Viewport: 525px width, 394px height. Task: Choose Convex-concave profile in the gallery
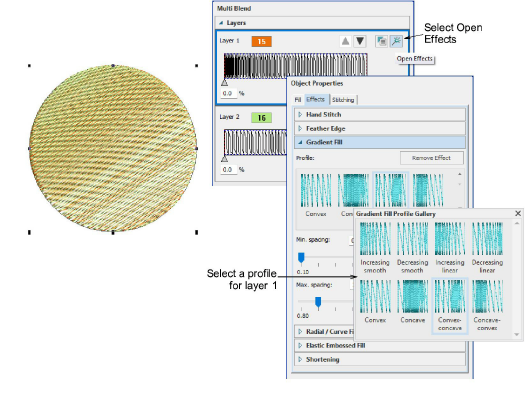(x=450, y=305)
